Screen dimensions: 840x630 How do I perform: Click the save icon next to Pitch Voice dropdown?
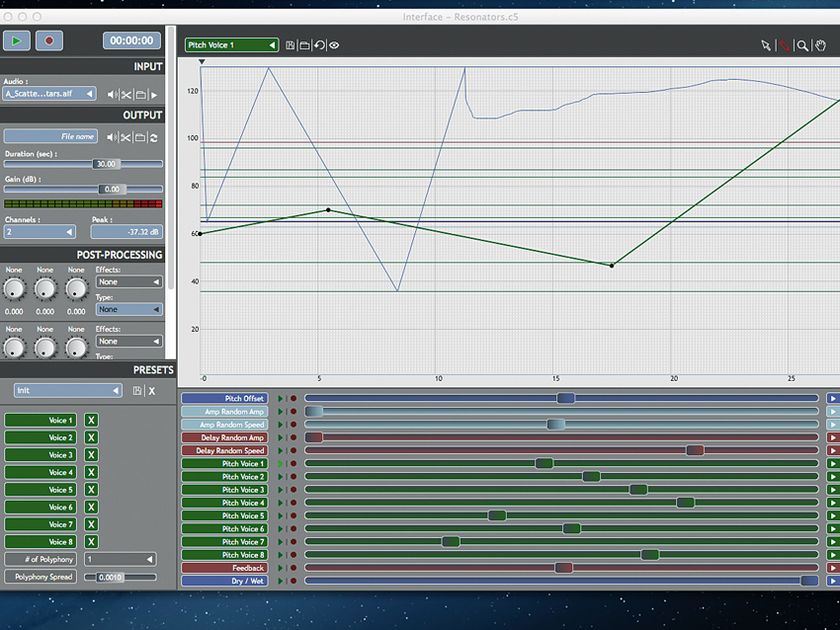tap(289, 45)
